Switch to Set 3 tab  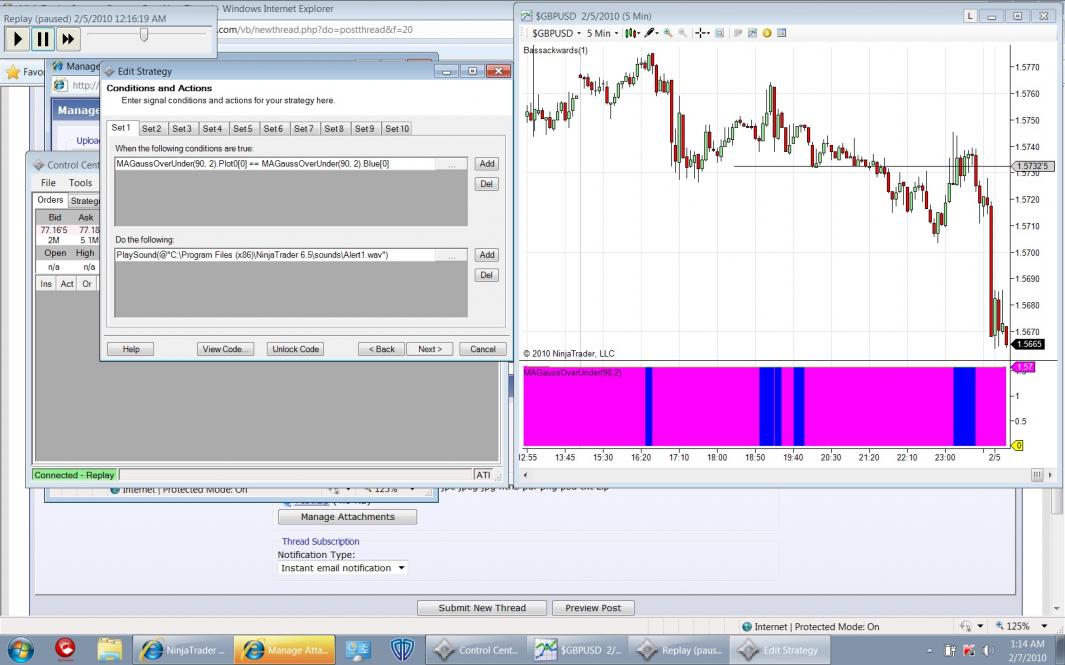pyautogui.click(x=181, y=128)
